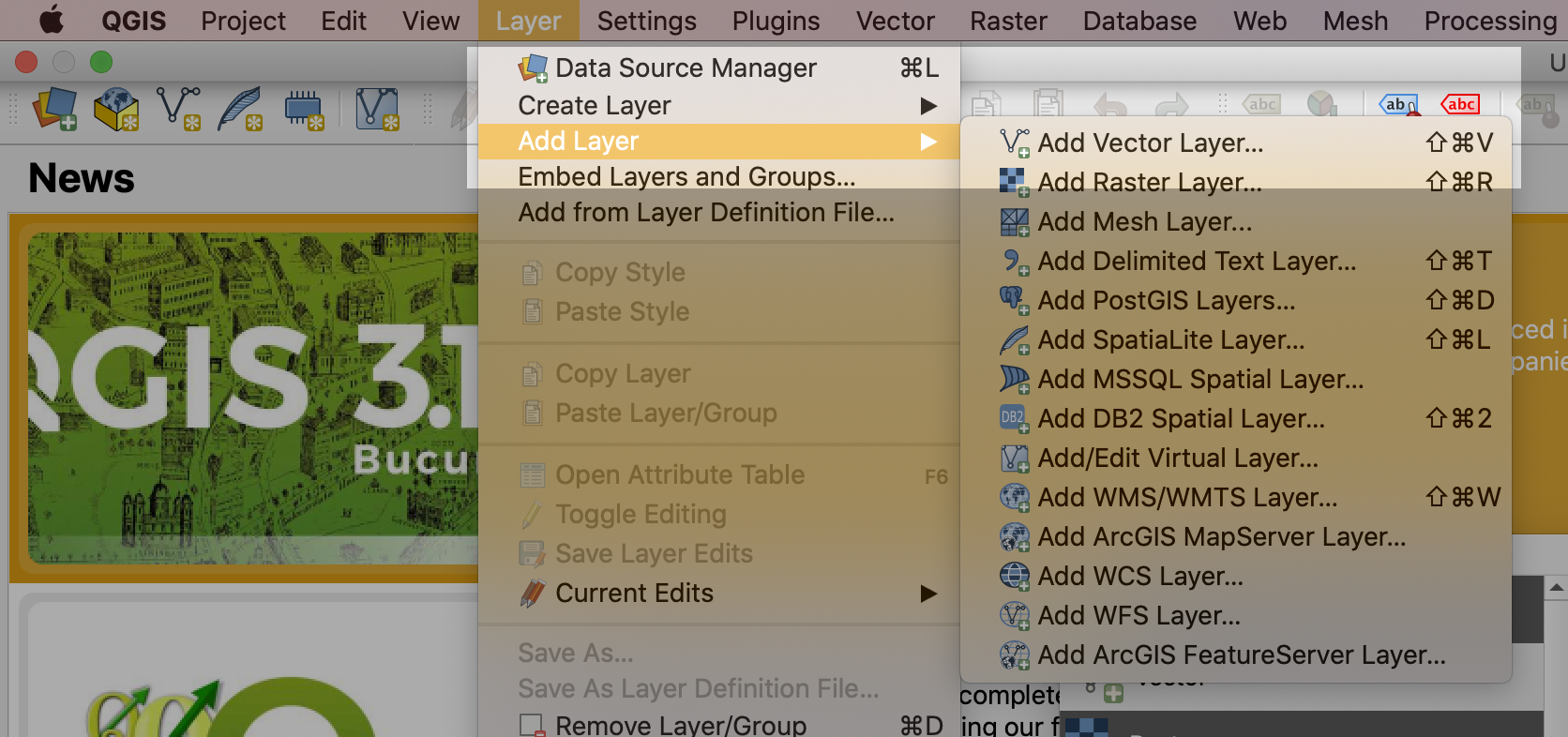The height and width of the screenshot is (737, 1568).
Task: Select Add ArcGIS FeatureServer Layer... entry
Action: tap(1236, 655)
